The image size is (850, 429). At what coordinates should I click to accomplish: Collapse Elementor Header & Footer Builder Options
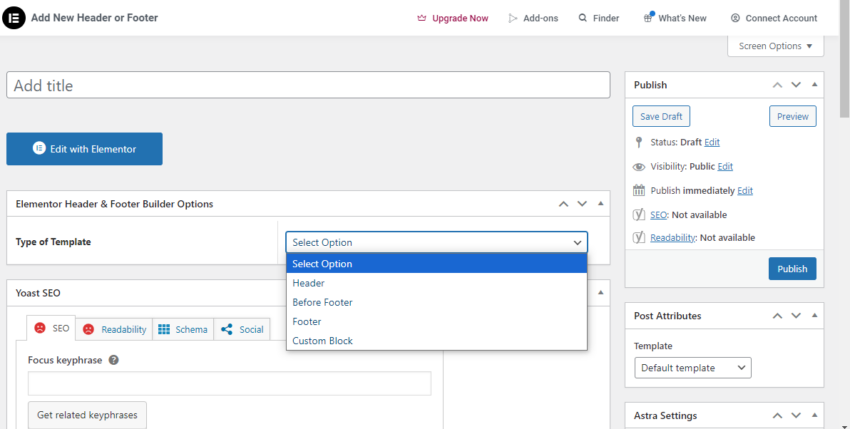coord(601,204)
